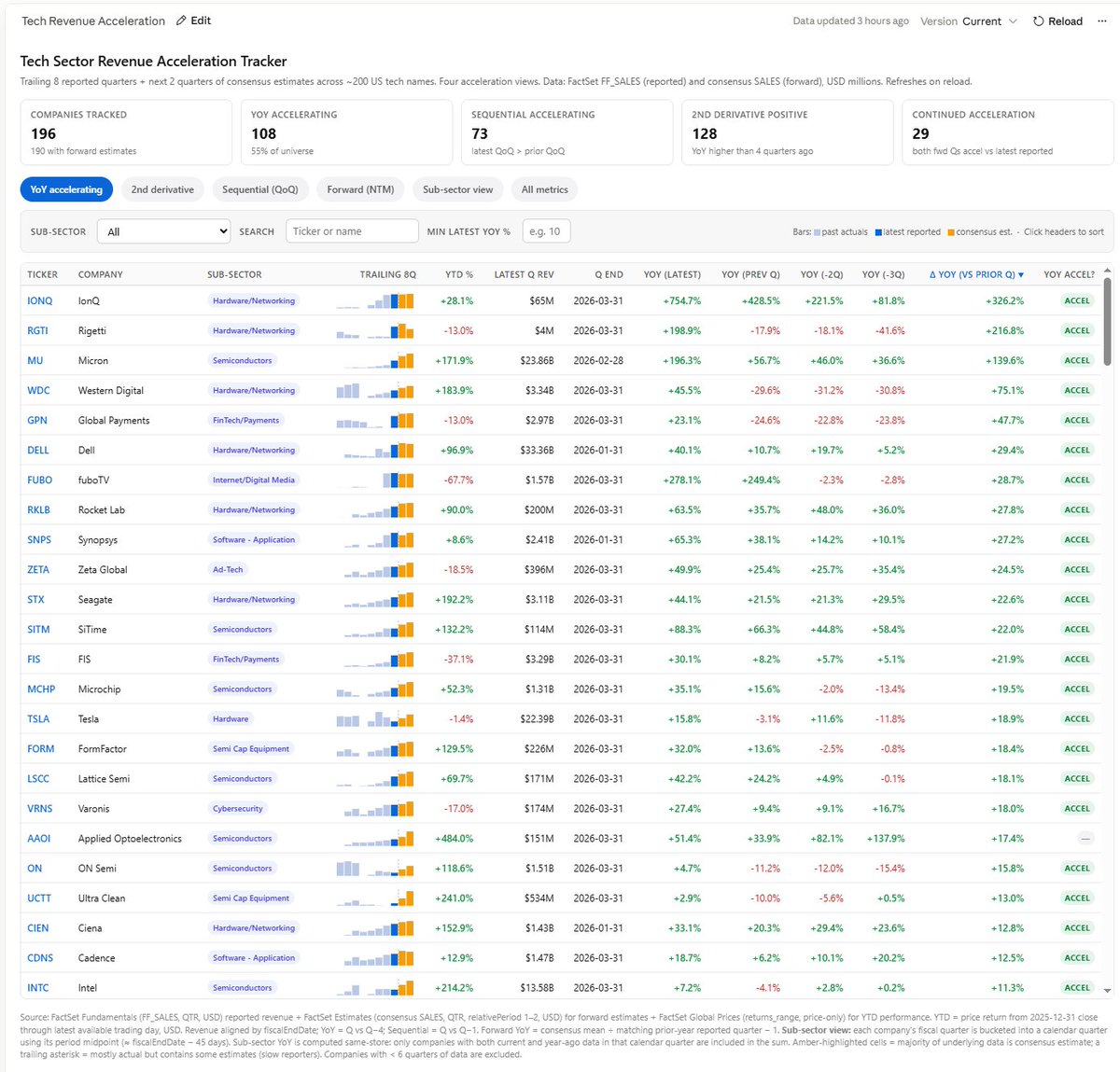Viewport: 1120px width, 1072px height.
Task: Click IonQ's +754.7% YoY latest value
Action: coord(682,300)
